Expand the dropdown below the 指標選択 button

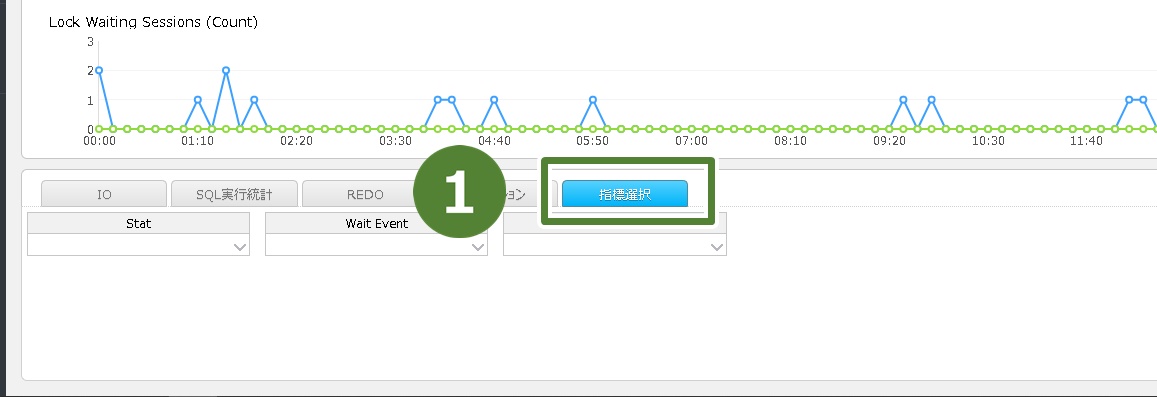pos(716,246)
